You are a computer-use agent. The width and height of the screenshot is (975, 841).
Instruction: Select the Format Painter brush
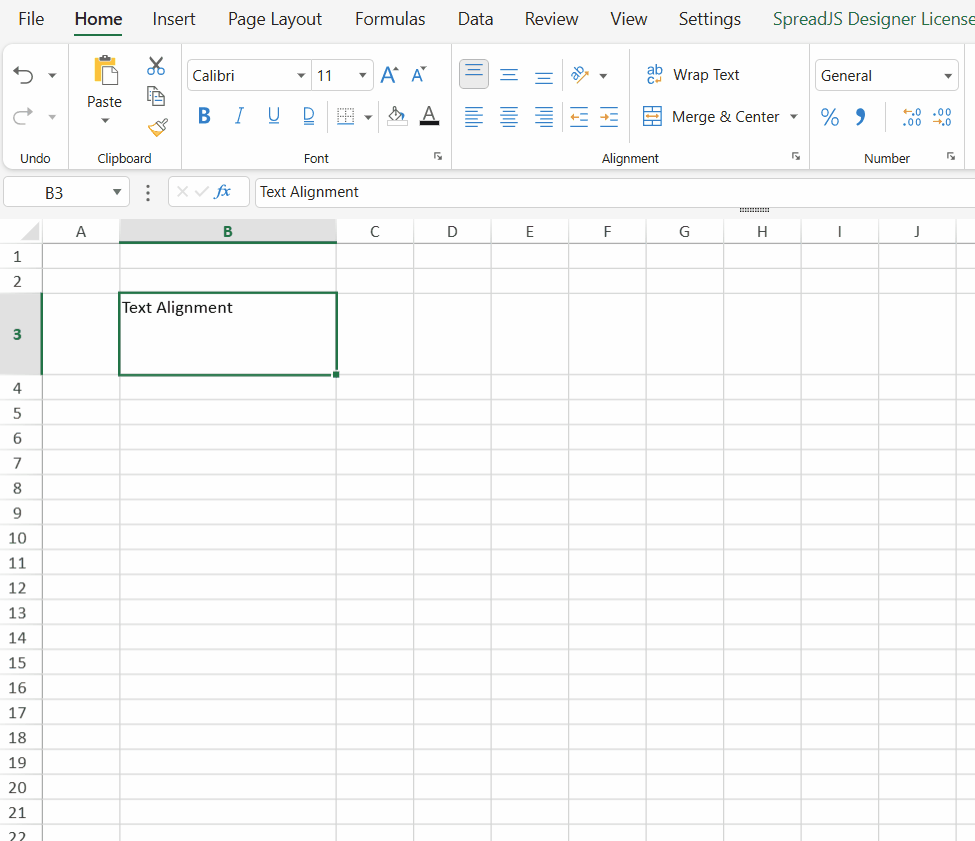coord(157,127)
